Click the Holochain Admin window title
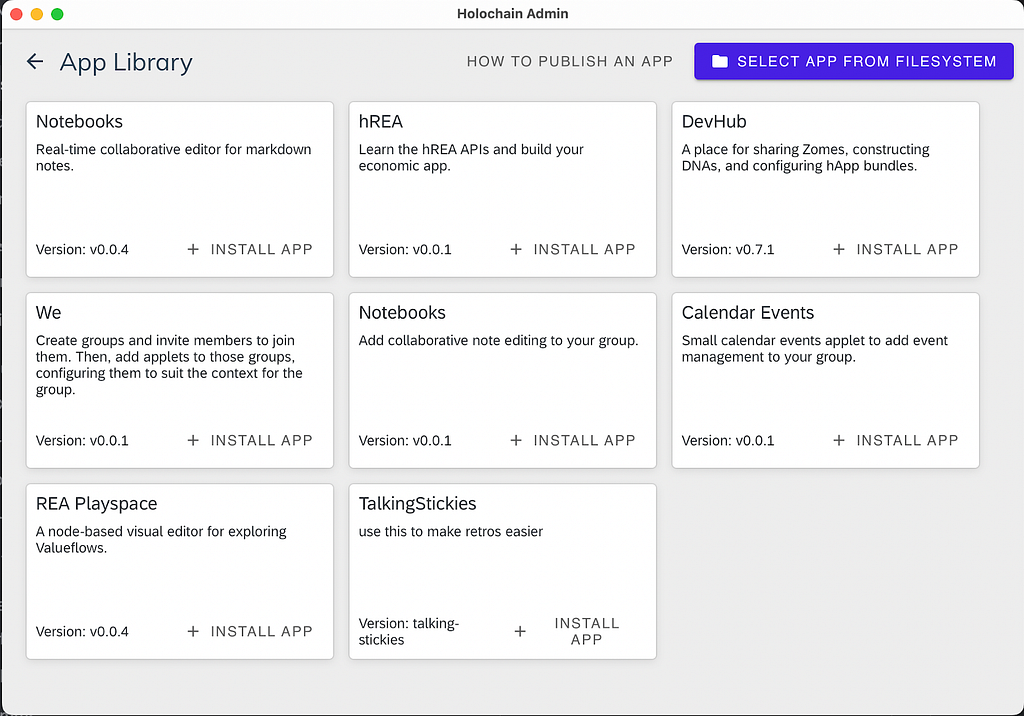 [x=513, y=14]
